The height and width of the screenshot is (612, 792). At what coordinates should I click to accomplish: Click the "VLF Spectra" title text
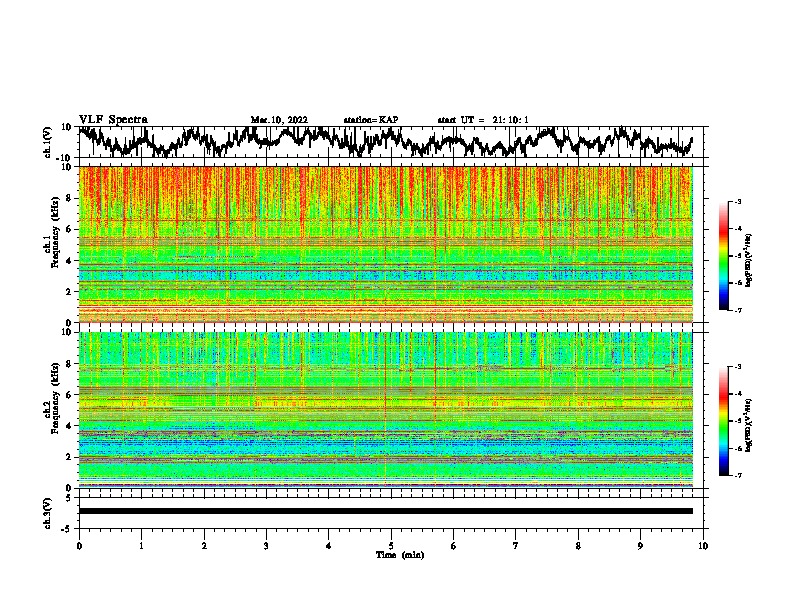[x=113, y=119]
